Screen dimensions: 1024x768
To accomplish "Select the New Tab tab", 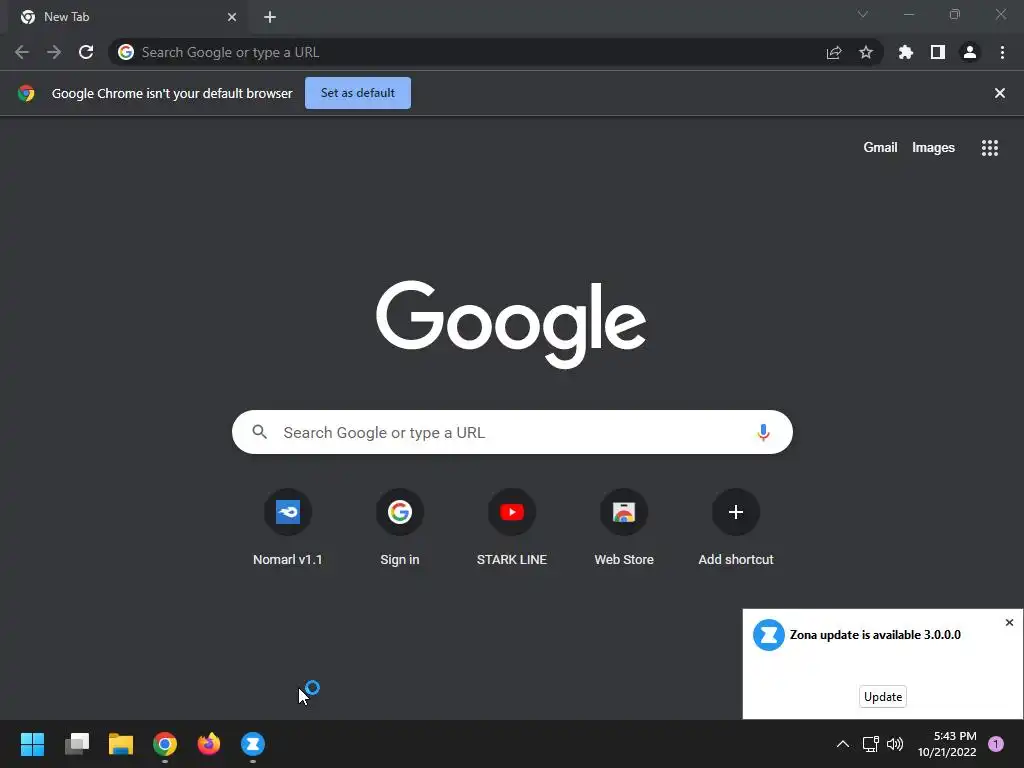I will pos(129,17).
